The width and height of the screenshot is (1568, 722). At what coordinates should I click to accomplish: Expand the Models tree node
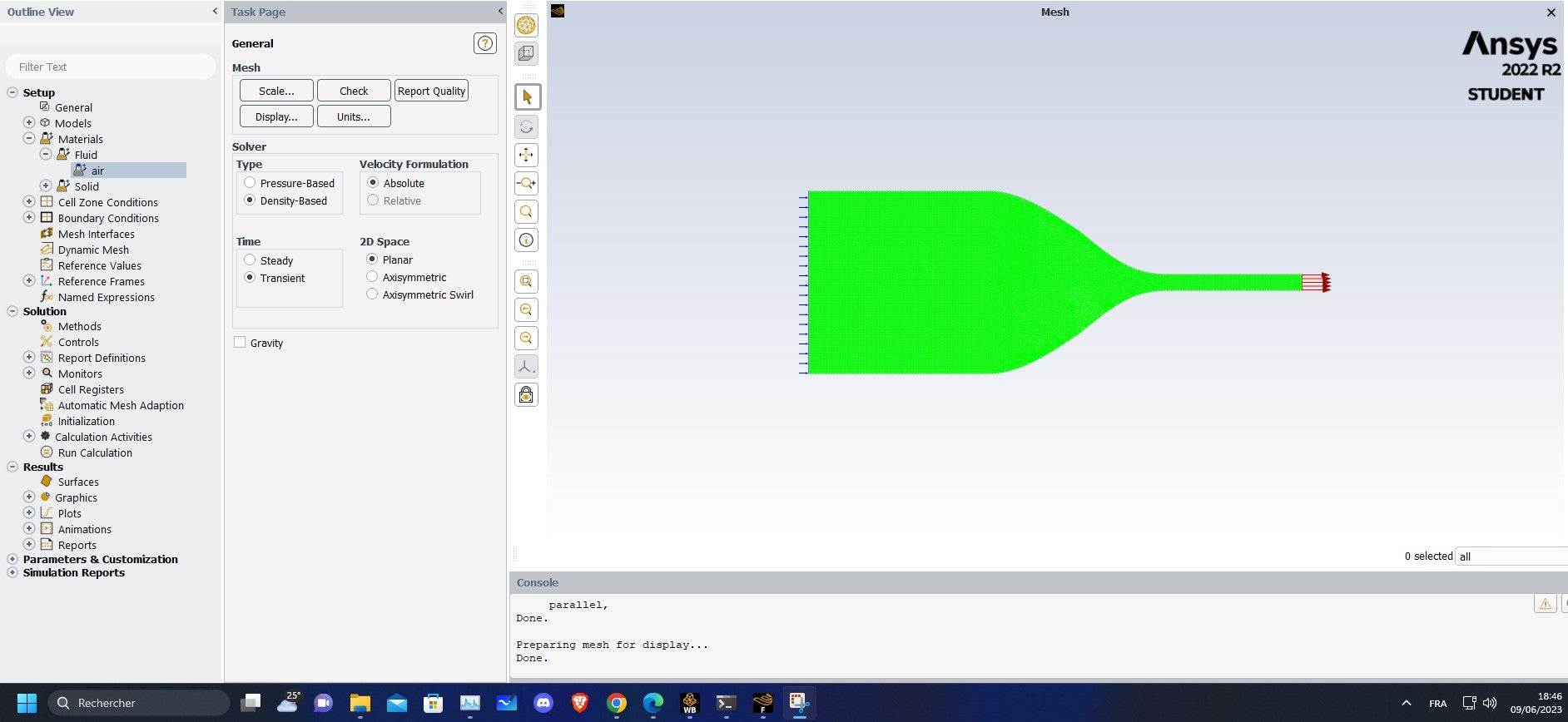[29, 122]
